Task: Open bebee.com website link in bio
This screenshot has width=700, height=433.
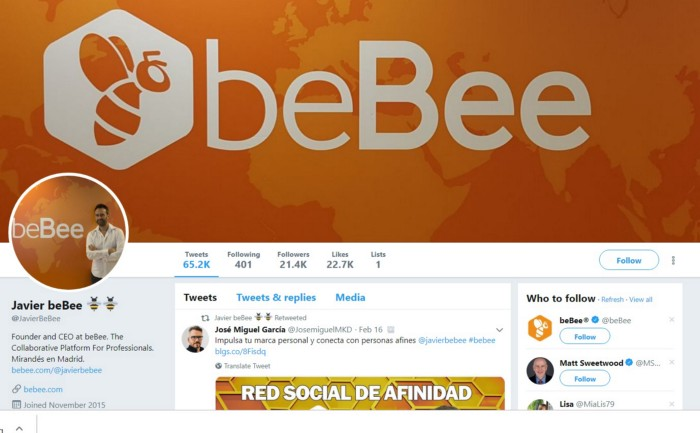Action: (43, 389)
